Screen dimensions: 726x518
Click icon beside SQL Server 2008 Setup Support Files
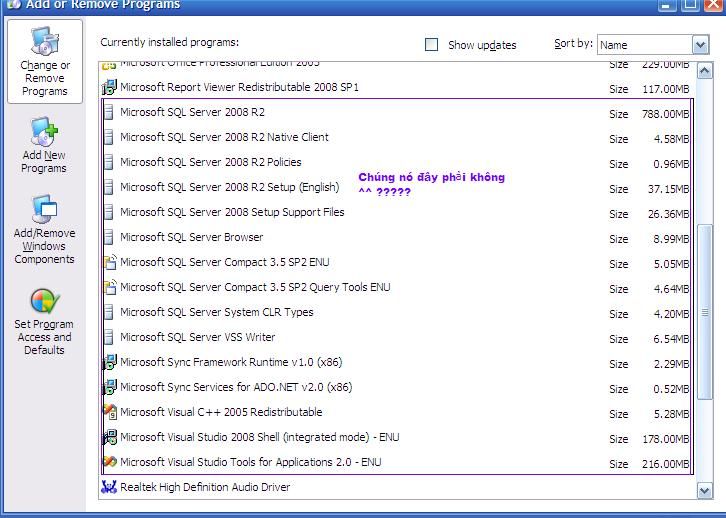pos(109,212)
